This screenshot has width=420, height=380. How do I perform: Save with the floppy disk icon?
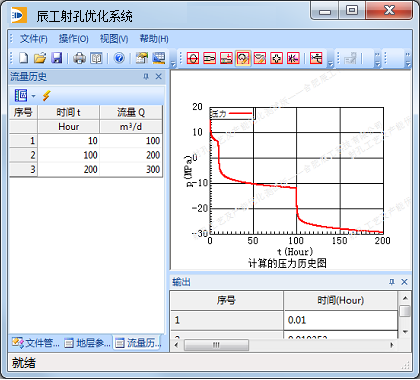[x=57, y=58]
